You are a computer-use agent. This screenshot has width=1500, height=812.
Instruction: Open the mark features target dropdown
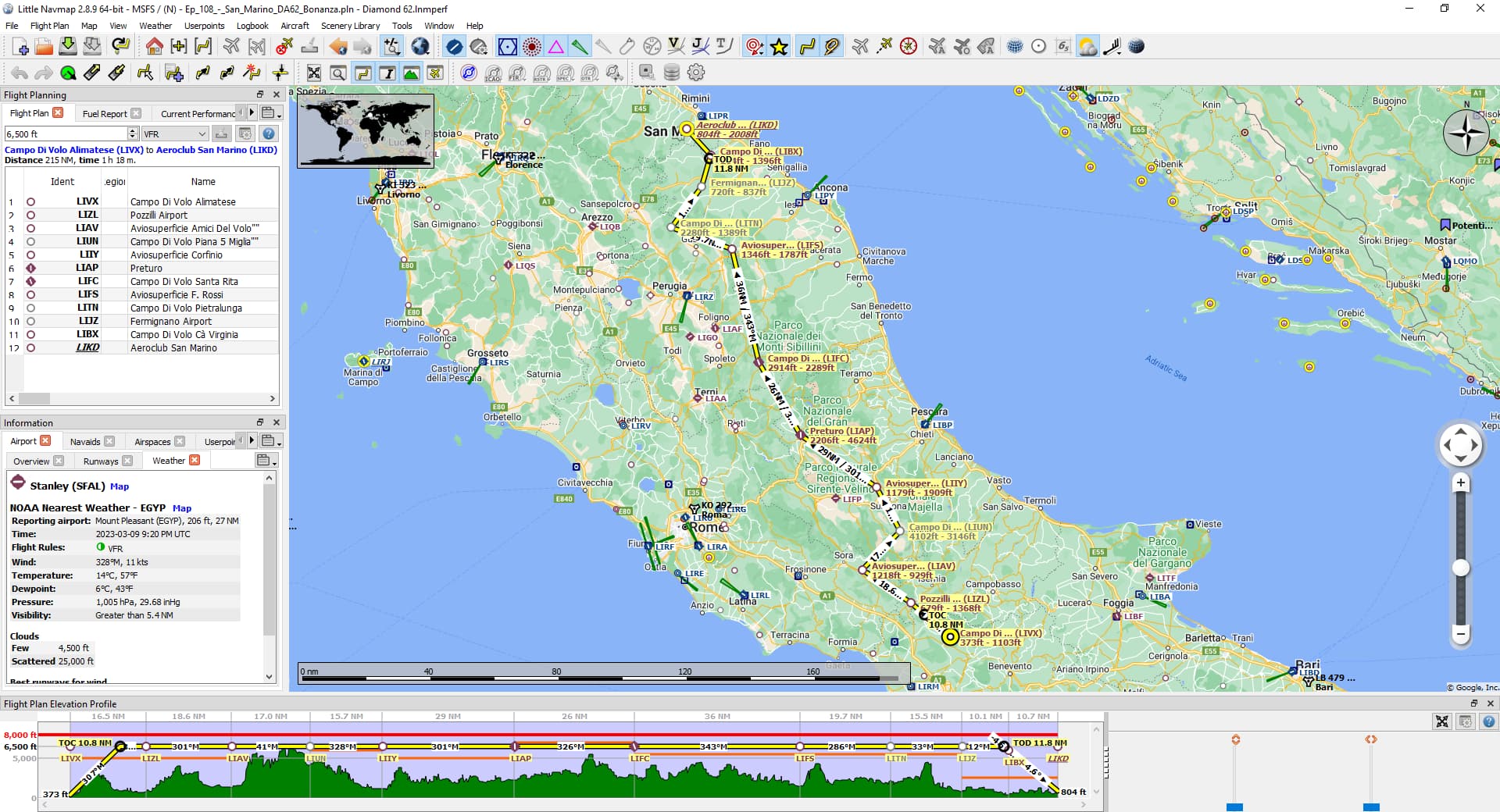[754, 47]
